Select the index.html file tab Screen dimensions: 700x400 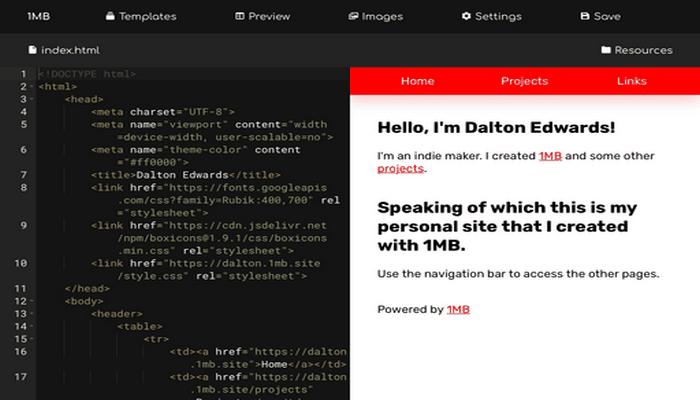click(70, 50)
